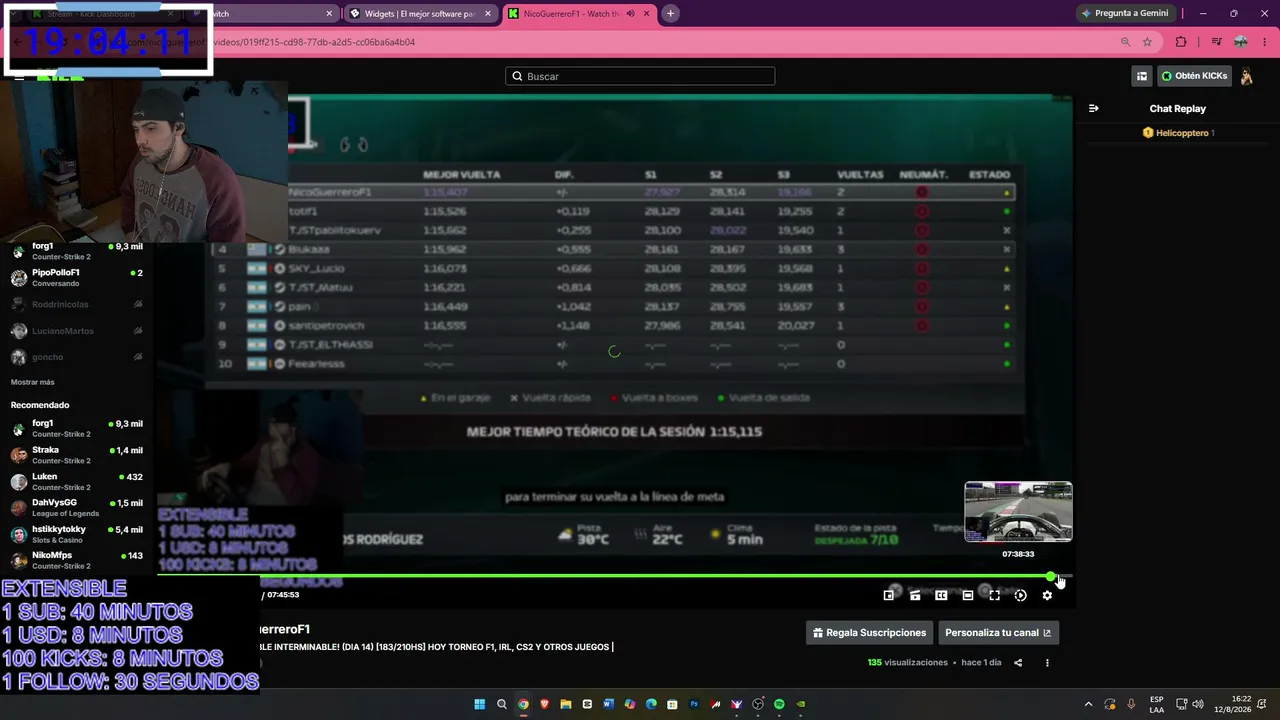Open Spotify from the taskbar
Image resolution: width=1280 pixels, height=720 pixels.
tap(779, 704)
